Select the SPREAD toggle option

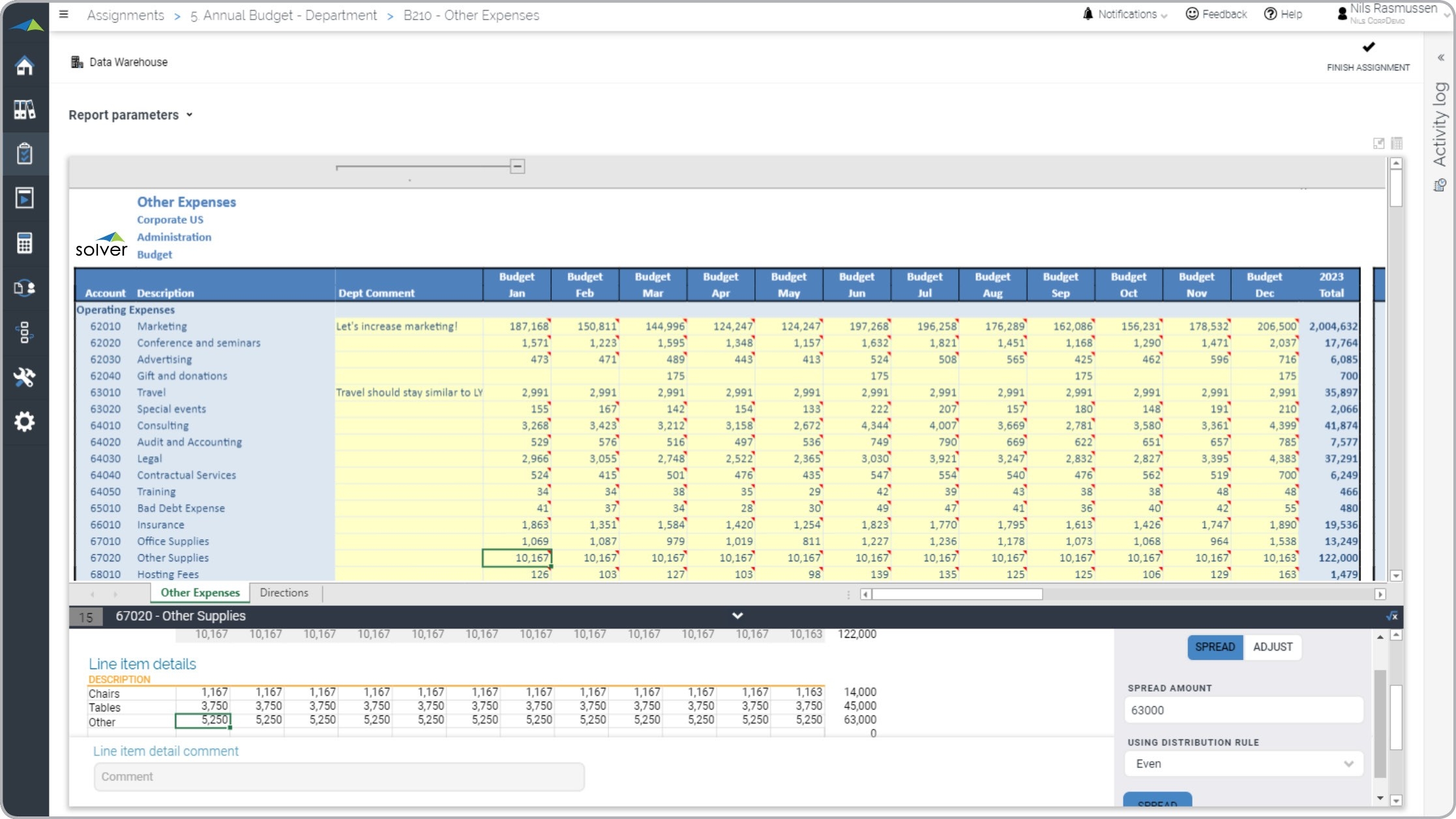[x=1215, y=647]
